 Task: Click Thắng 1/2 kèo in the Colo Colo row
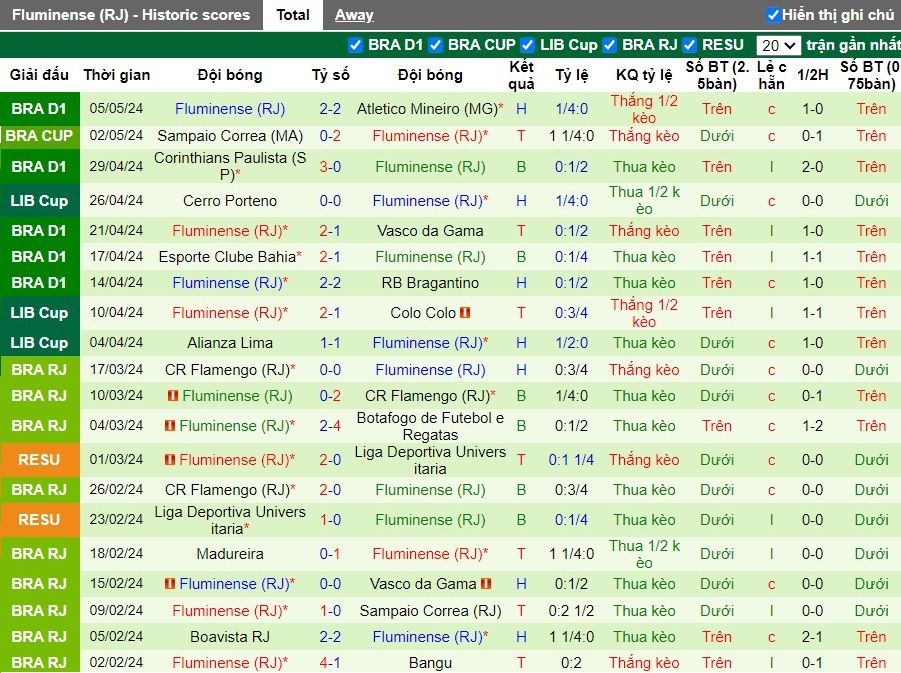tap(644, 313)
